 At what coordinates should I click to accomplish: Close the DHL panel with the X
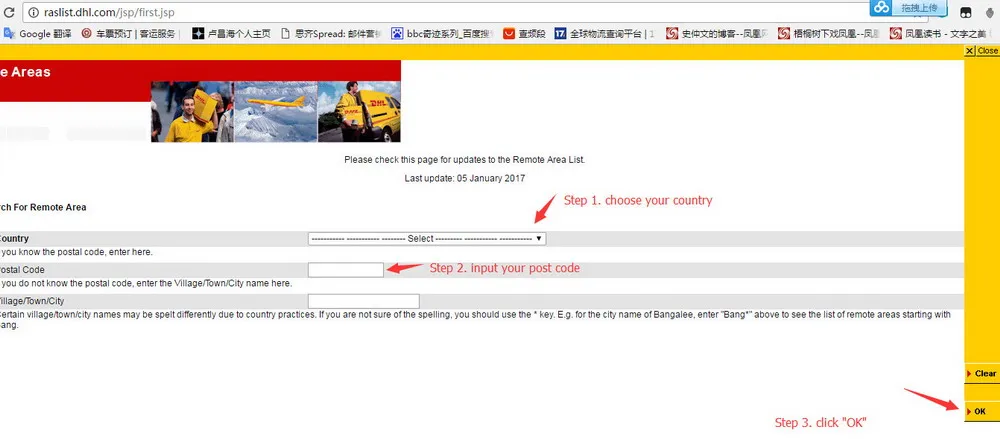click(x=969, y=50)
